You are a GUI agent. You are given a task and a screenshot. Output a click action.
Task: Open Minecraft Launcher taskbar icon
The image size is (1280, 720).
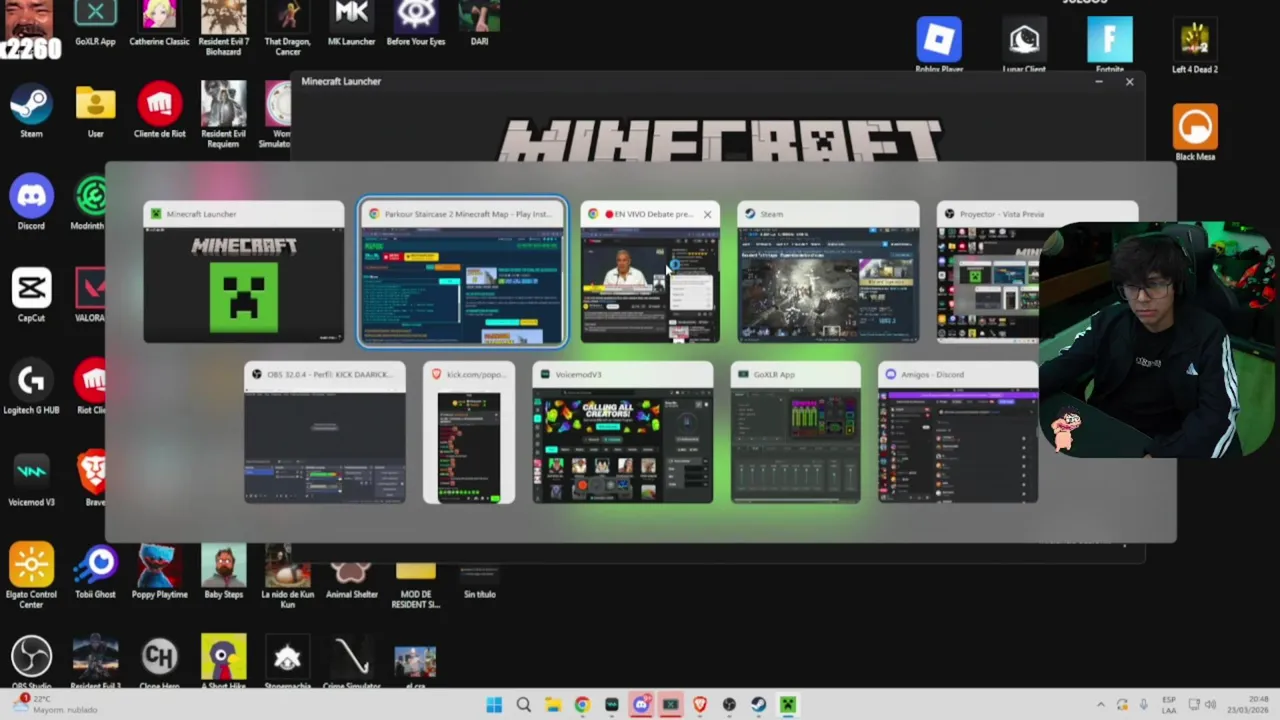[x=788, y=705]
